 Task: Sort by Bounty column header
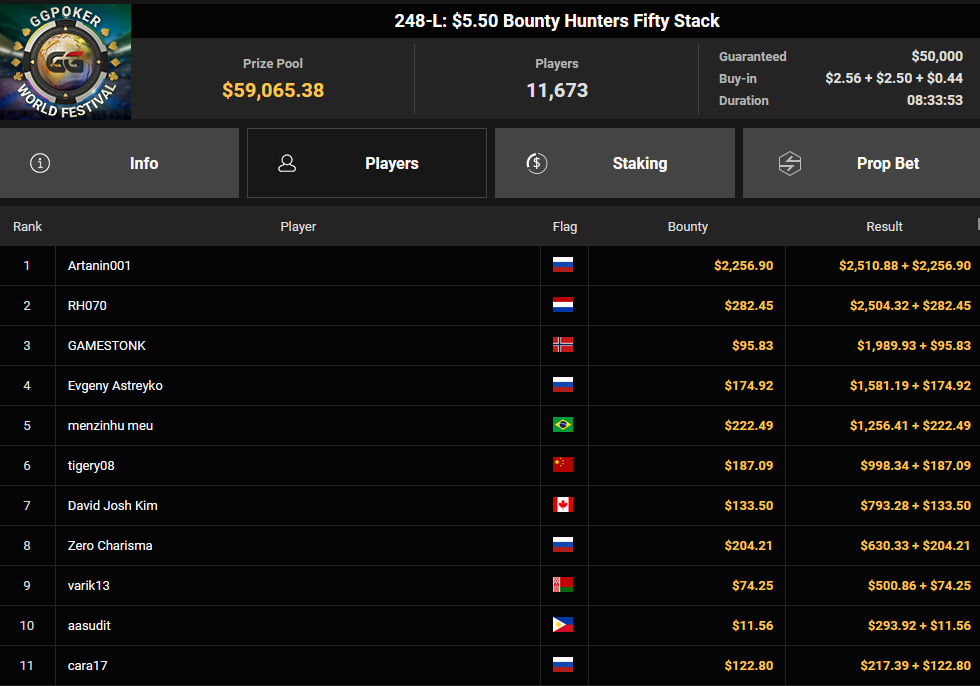point(688,226)
